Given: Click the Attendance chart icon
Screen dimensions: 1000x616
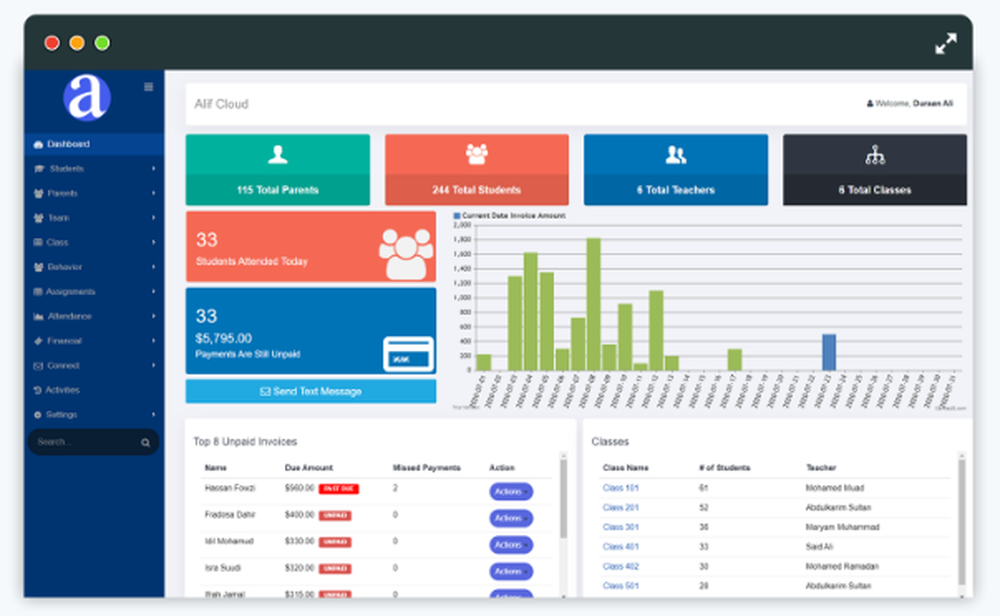Looking at the screenshot, I should click(x=38, y=316).
